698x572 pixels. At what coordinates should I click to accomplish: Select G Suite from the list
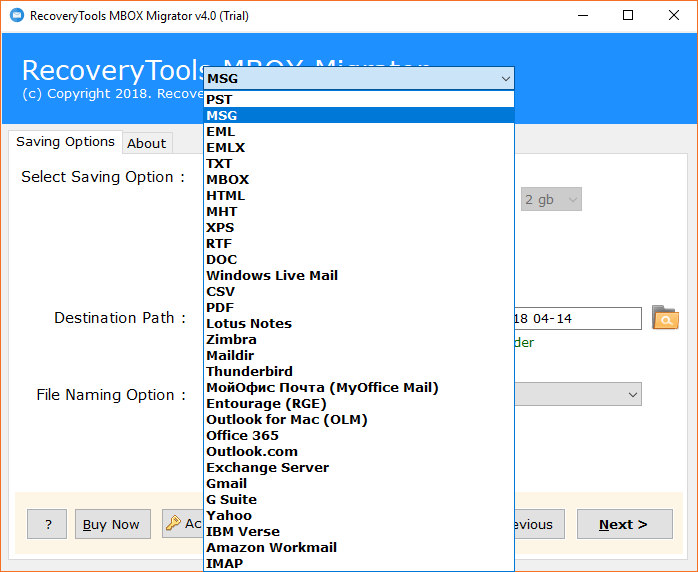point(359,500)
